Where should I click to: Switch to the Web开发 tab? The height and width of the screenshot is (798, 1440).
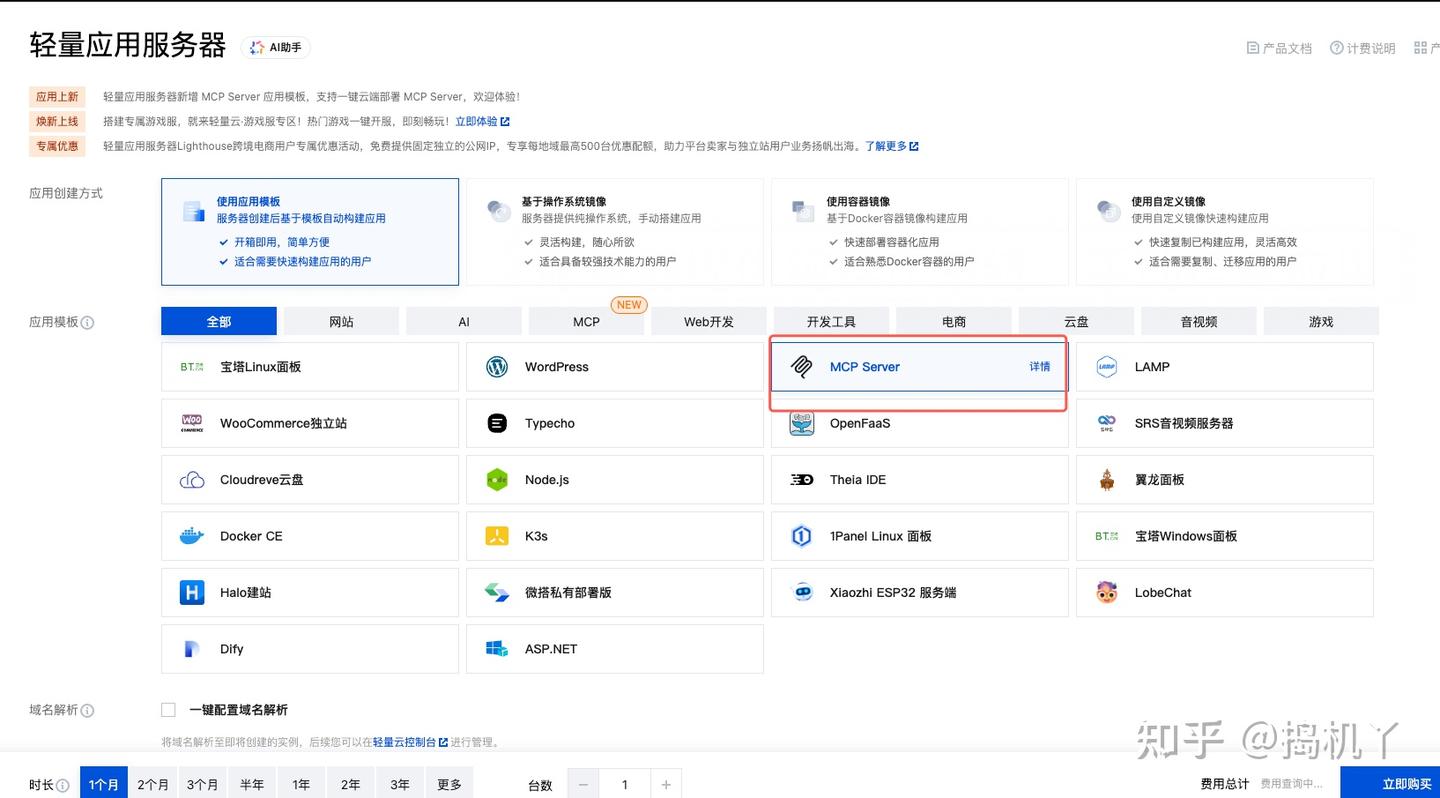click(x=709, y=321)
